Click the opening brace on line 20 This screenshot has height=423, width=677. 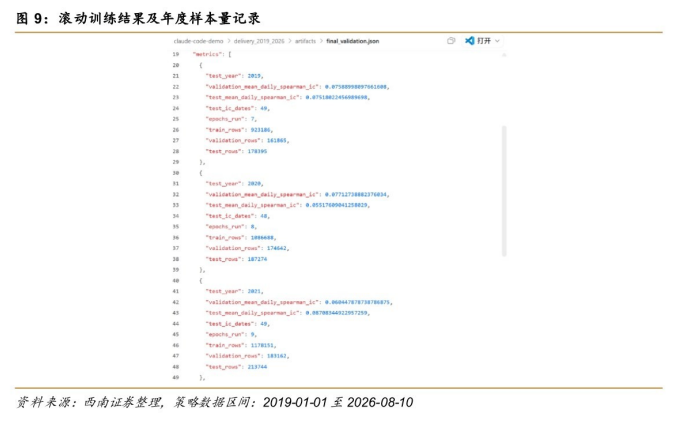pyautogui.click(x=201, y=65)
